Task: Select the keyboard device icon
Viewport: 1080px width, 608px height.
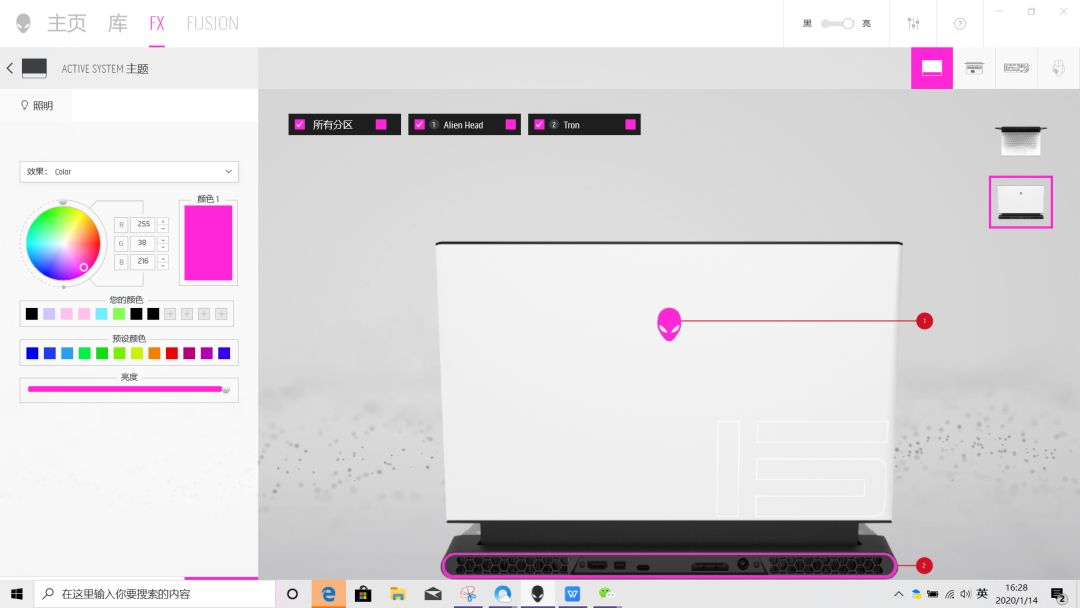Action: point(1016,67)
